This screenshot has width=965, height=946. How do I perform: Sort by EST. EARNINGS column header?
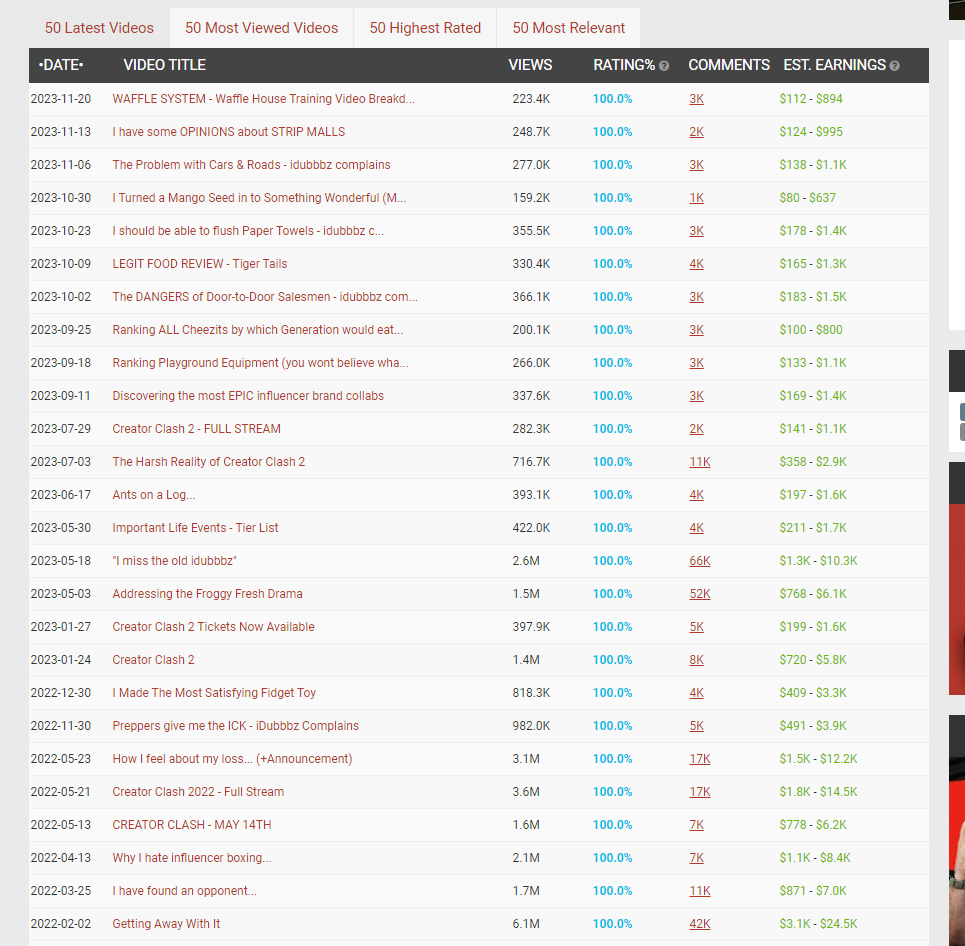(835, 65)
